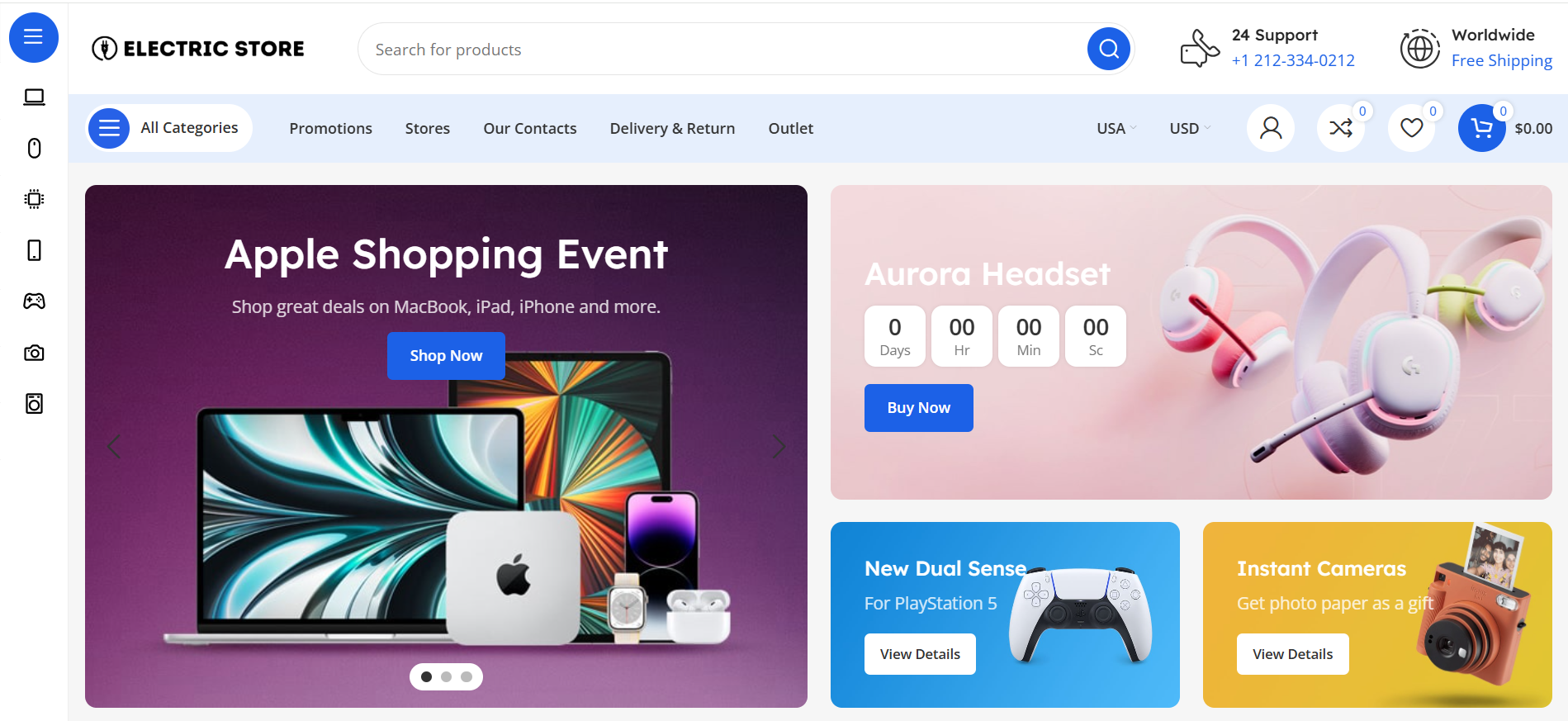Open the processor chip category icon

pos(34,199)
